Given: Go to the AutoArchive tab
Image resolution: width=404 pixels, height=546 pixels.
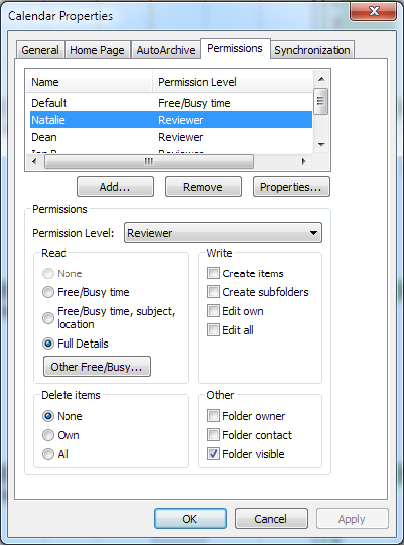Looking at the screenshot, I should (166, 50).
